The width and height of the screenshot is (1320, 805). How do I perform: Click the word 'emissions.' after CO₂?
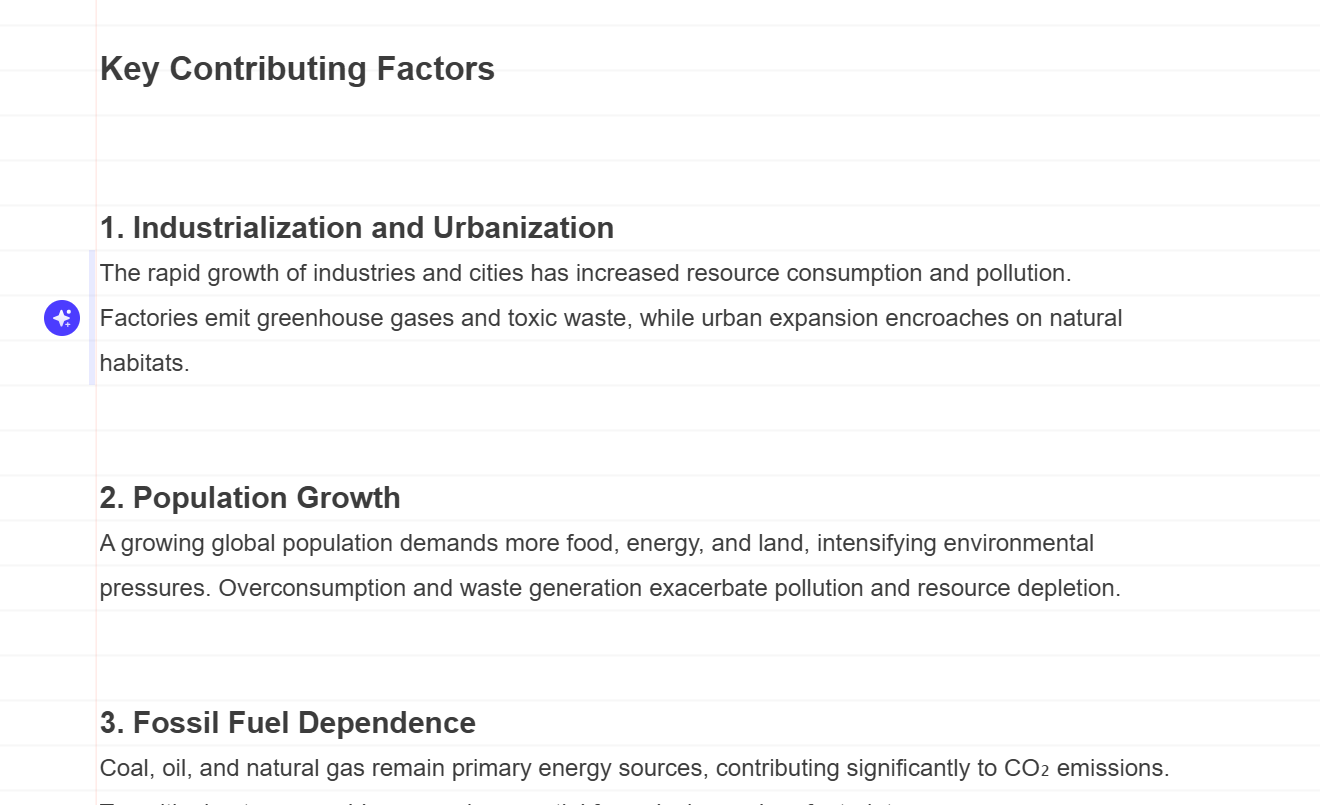[x=1113, y=768]
